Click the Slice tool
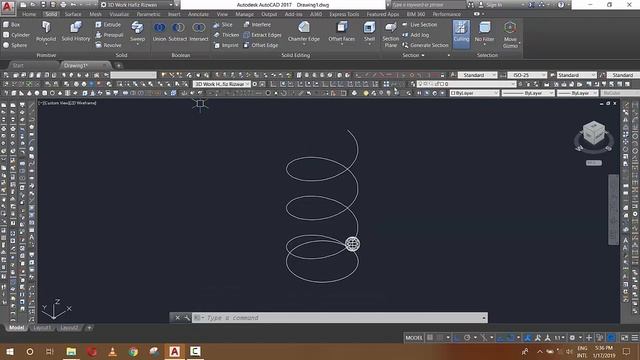The height and width of the screenshot is (360, 640). click(x=222, y=24)
